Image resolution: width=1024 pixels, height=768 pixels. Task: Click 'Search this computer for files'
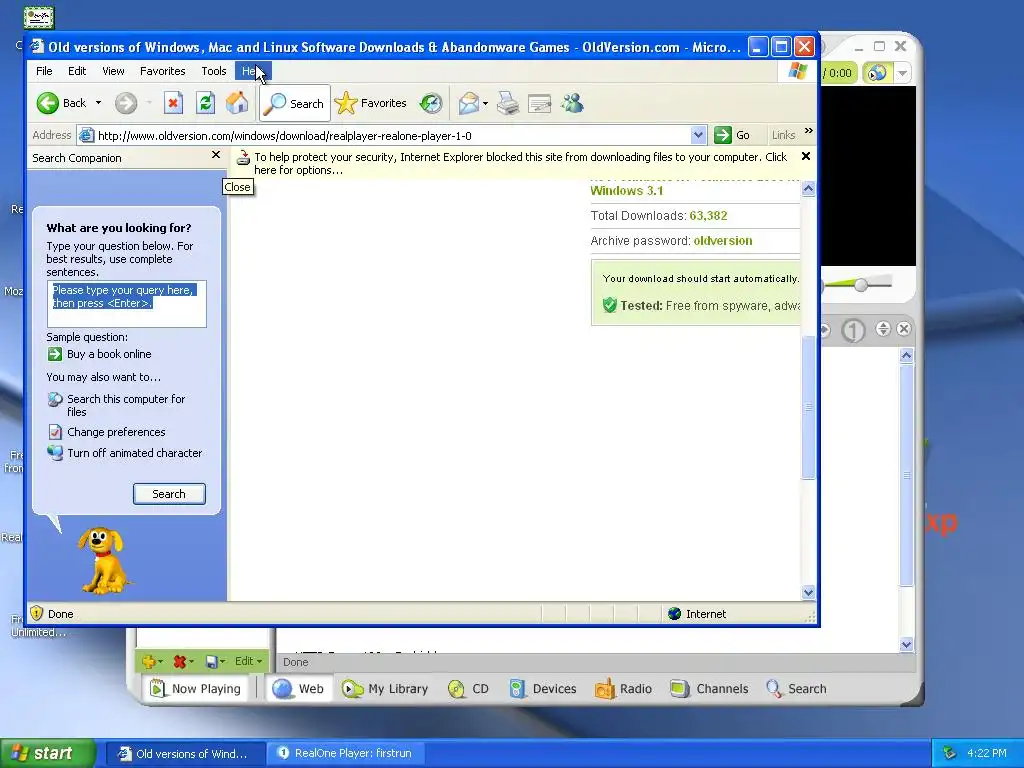[126, 405]
